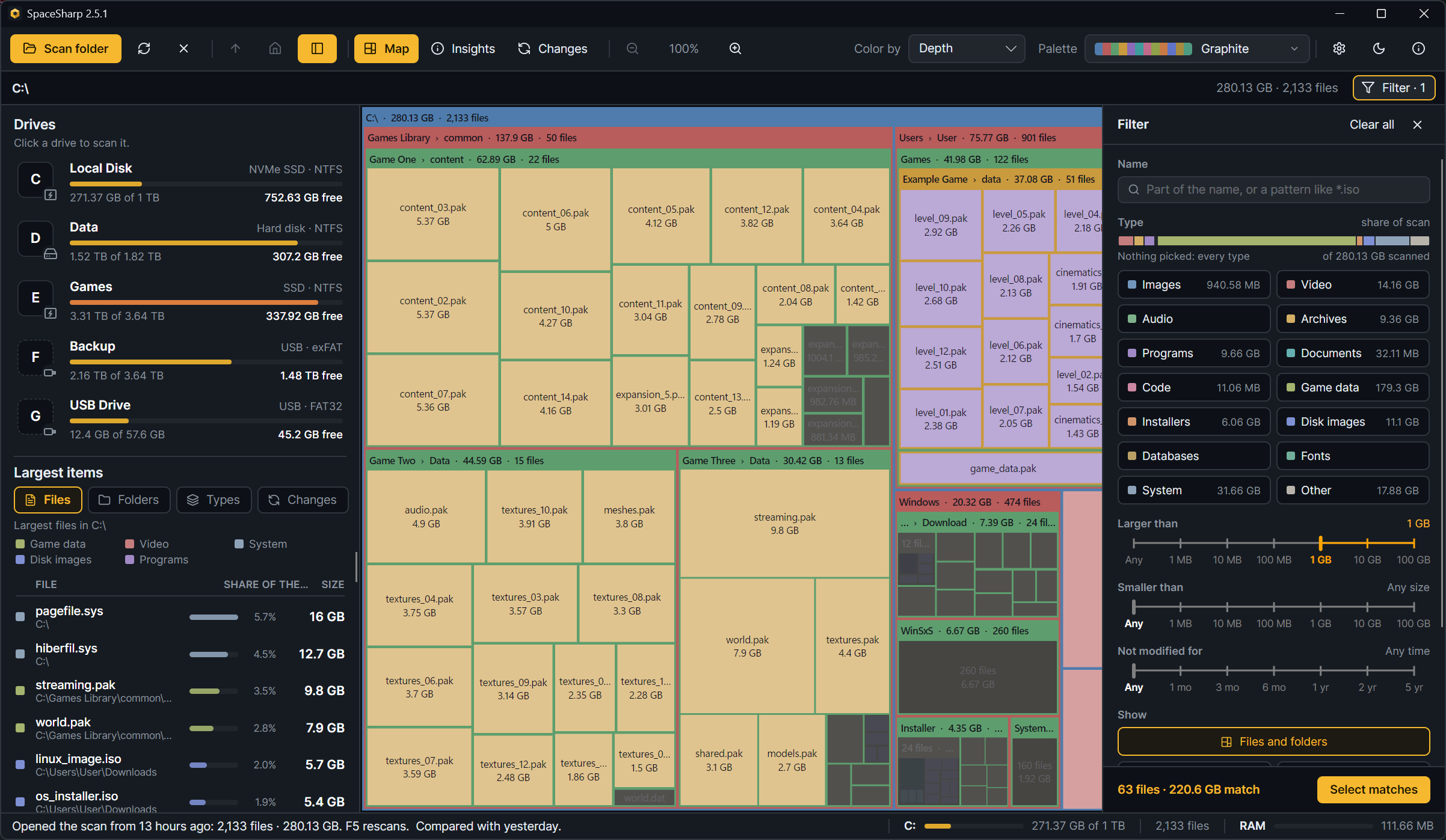This screenshot has width=1446, height=840.
Task: Click the stop scan X icon
Action: 184,49
